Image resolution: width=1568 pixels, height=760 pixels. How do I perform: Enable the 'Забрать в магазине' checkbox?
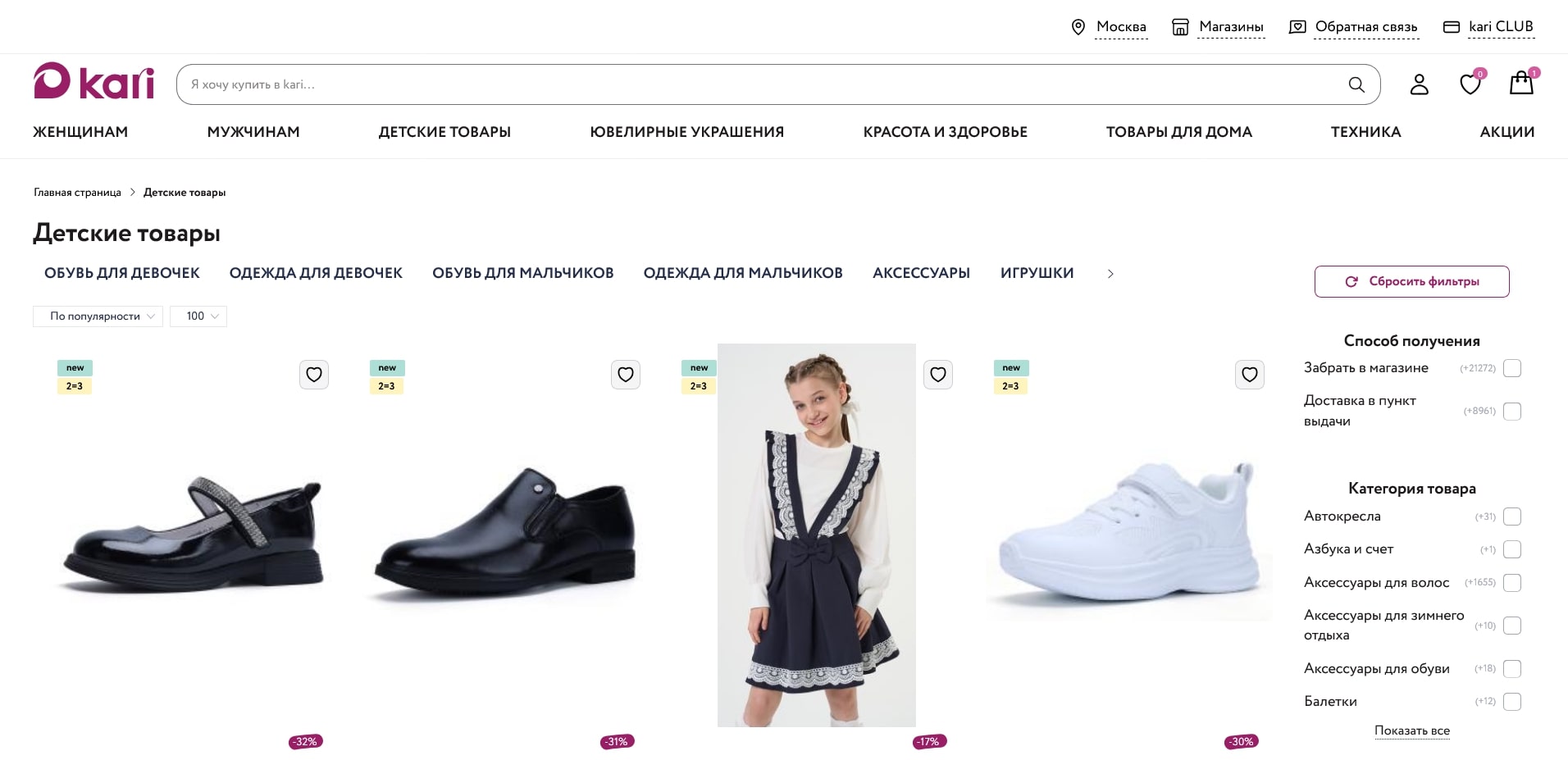point(1512,368)
